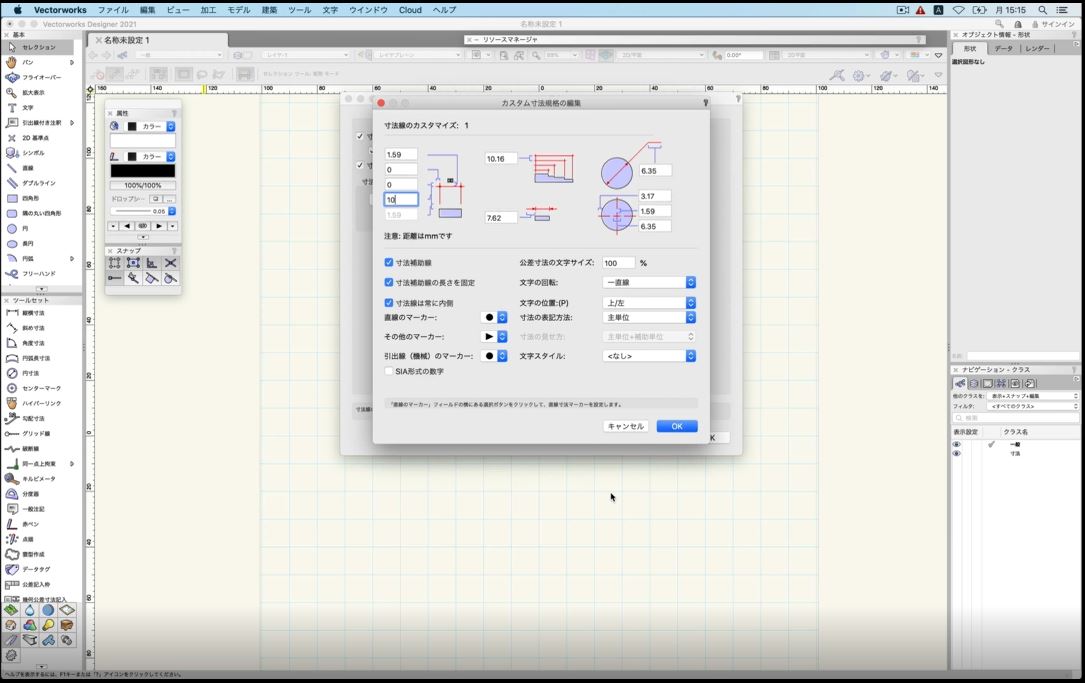Open the 文字の回転 dropdown
The image size is (1085, 683).
649,282
